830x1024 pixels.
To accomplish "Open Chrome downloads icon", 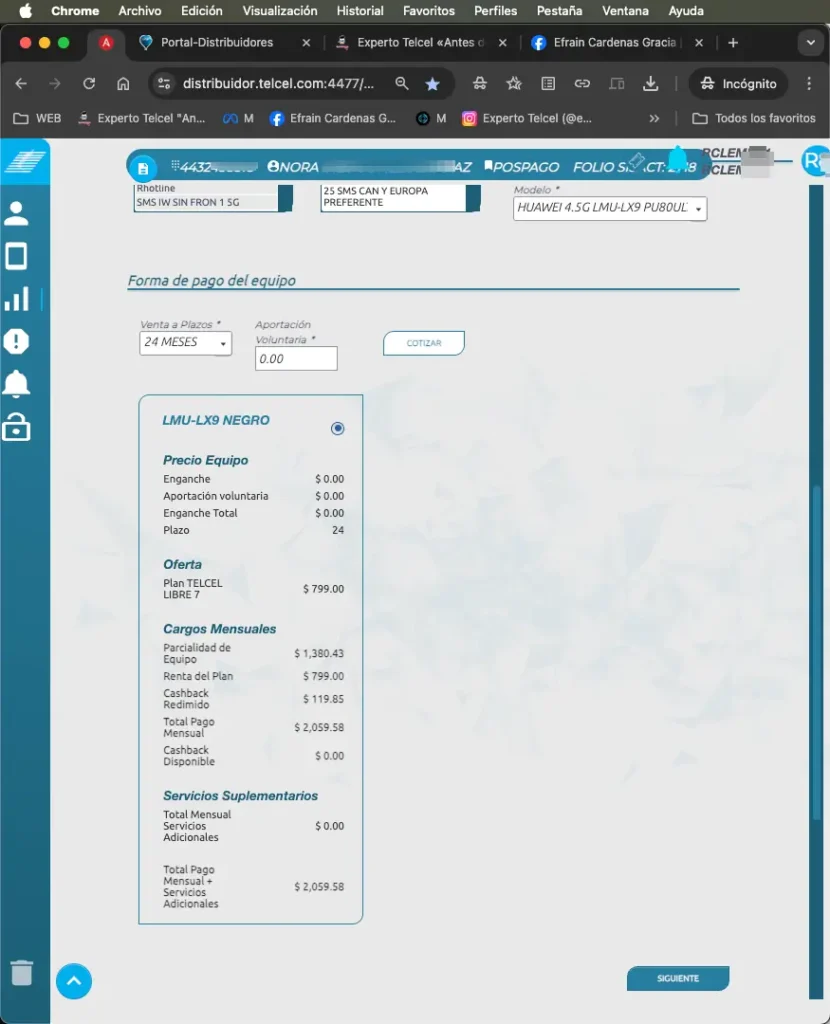I will (x=650, y=84).
